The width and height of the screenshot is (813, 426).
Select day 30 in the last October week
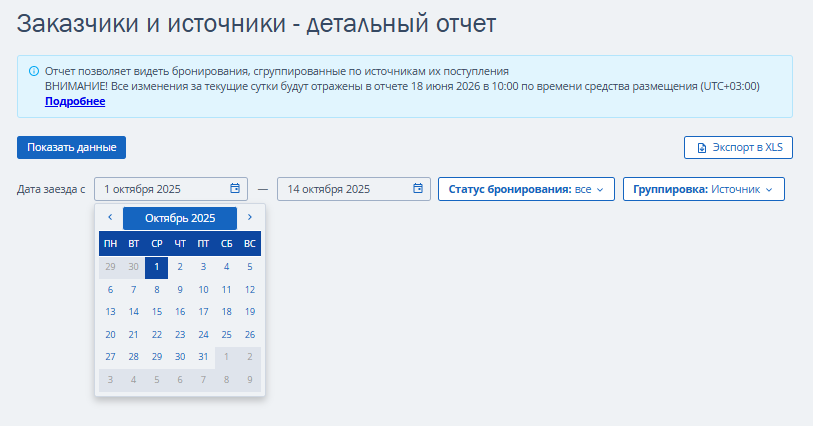pyautogui.click(x=180, y=357)
